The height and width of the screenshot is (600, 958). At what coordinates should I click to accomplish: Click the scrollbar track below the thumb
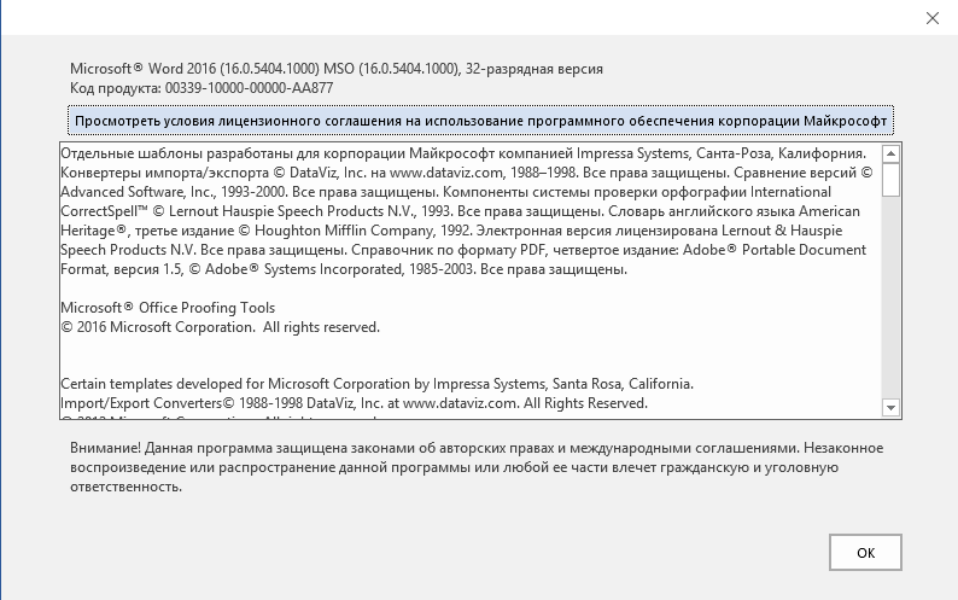pos(891,298)
